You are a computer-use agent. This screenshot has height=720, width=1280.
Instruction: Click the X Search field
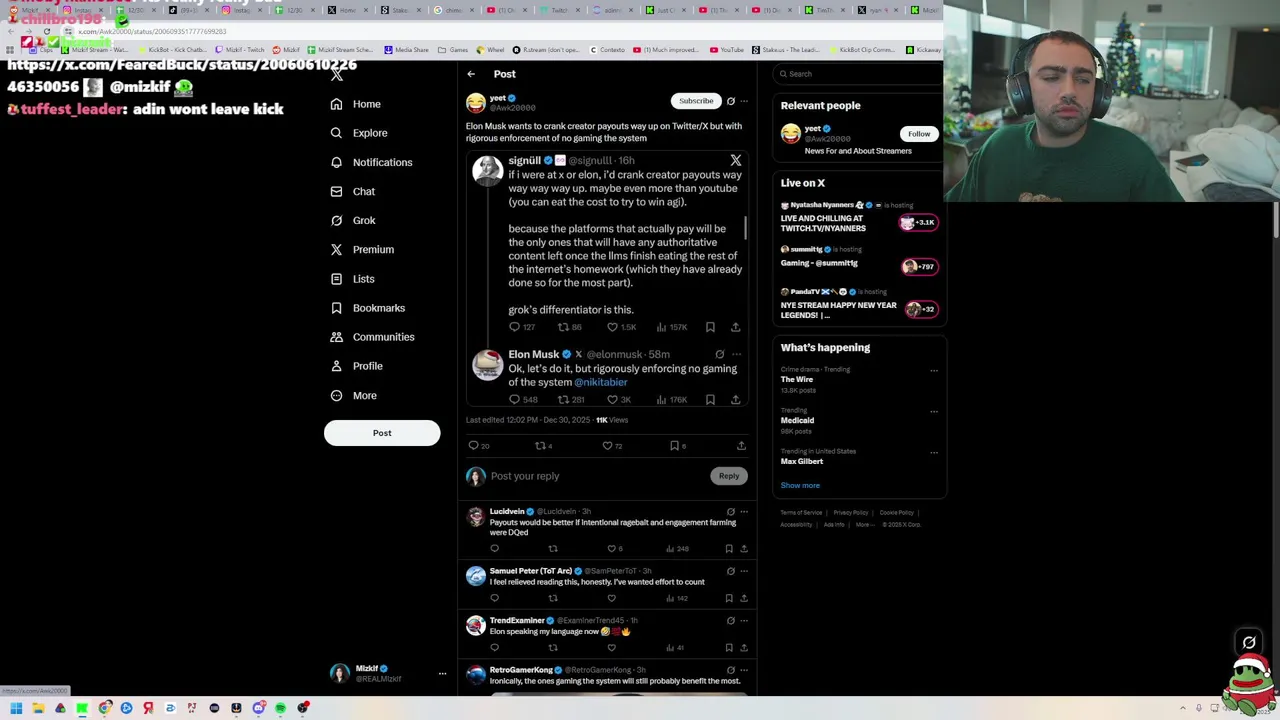pyautogui.click(x=860, y=74)
